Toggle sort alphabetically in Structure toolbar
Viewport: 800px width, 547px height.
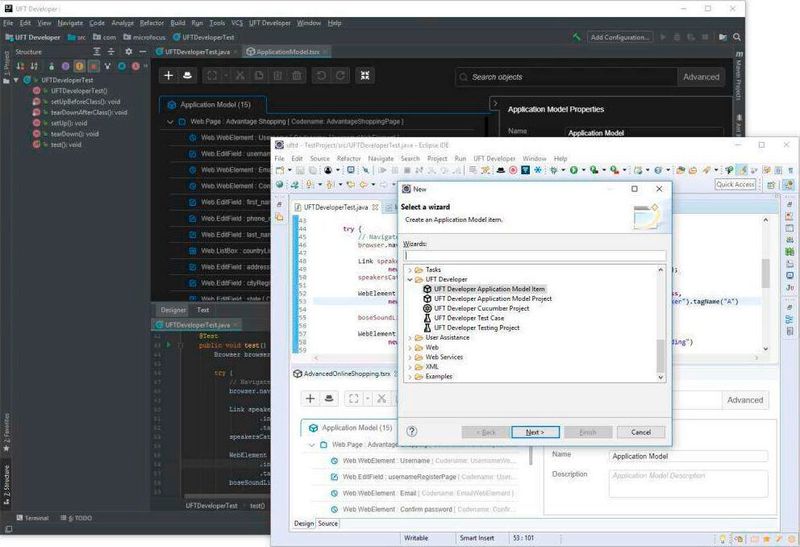[x=34, y=66]
